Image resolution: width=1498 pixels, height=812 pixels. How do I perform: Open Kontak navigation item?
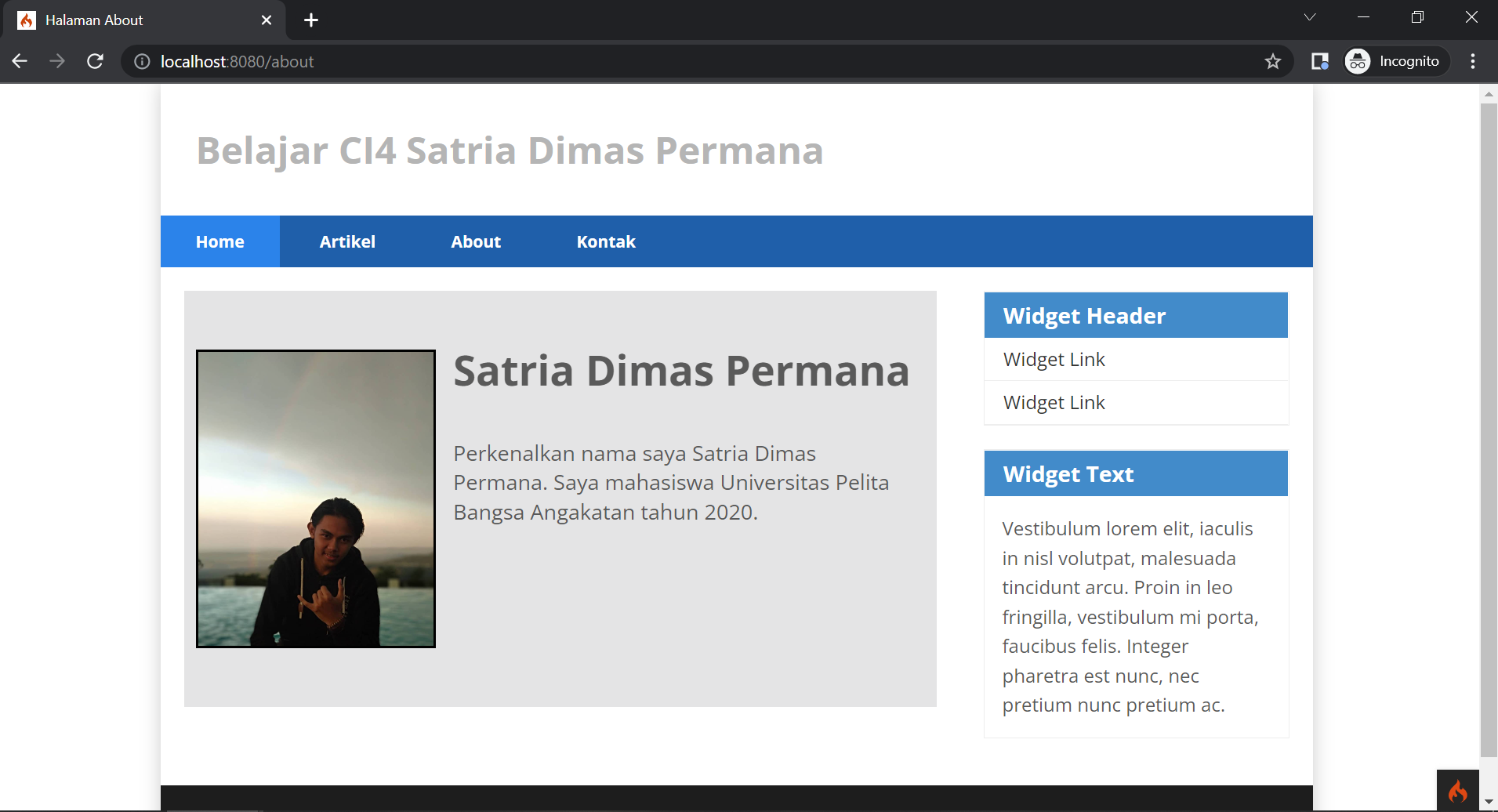pyautogui.click(x=606, y=241)
